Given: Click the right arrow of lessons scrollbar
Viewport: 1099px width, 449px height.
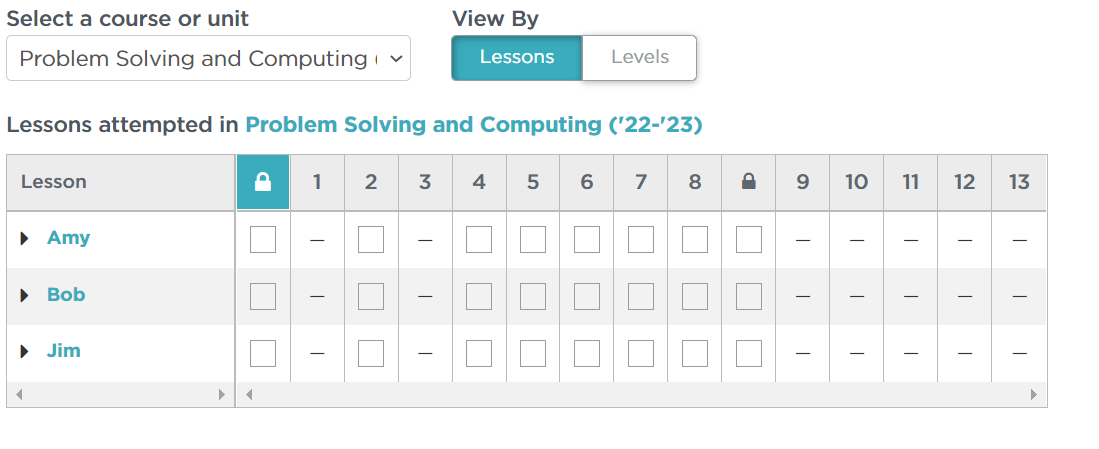Looking at the screenshot, I should coord(1034,394).
